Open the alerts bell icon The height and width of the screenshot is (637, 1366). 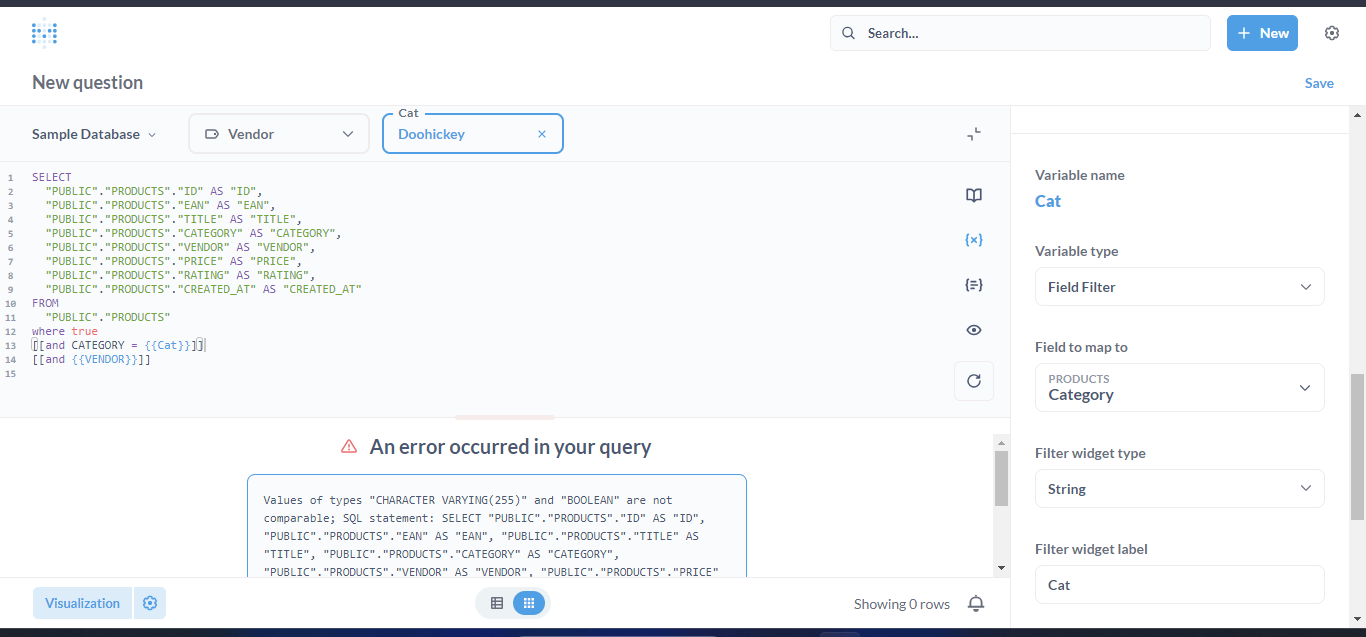[976, 603]
